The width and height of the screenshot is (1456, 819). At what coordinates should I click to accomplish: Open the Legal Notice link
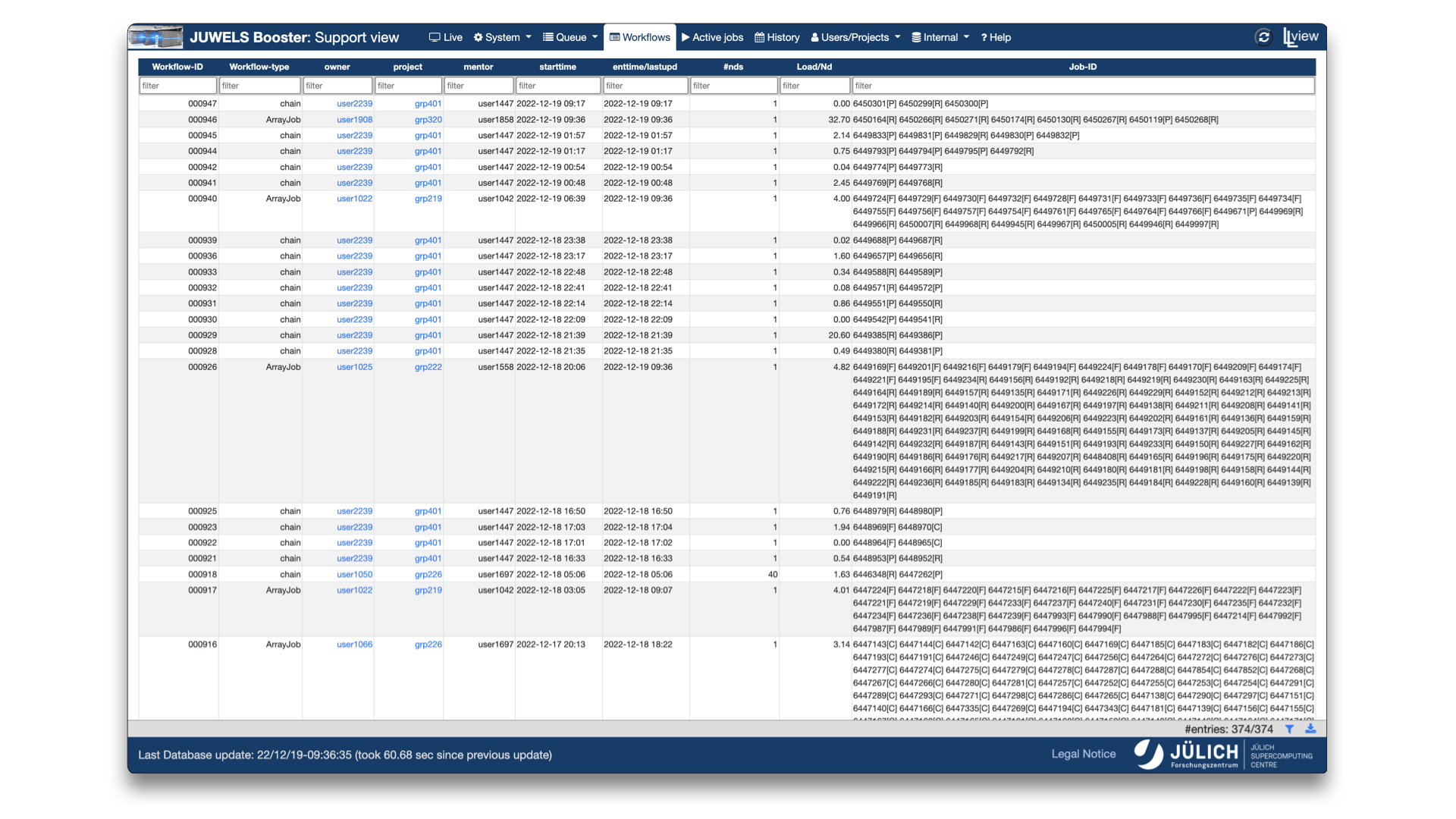pyautogui.click(x=1083, y=754)
